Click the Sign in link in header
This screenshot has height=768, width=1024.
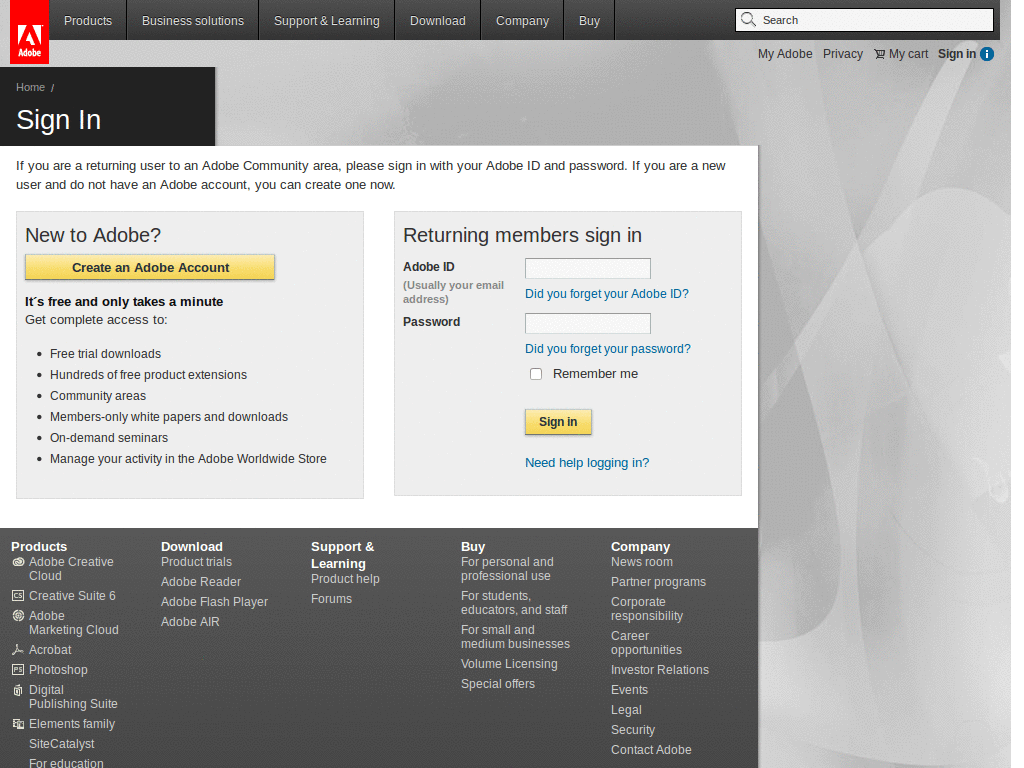tap(957, 54)
